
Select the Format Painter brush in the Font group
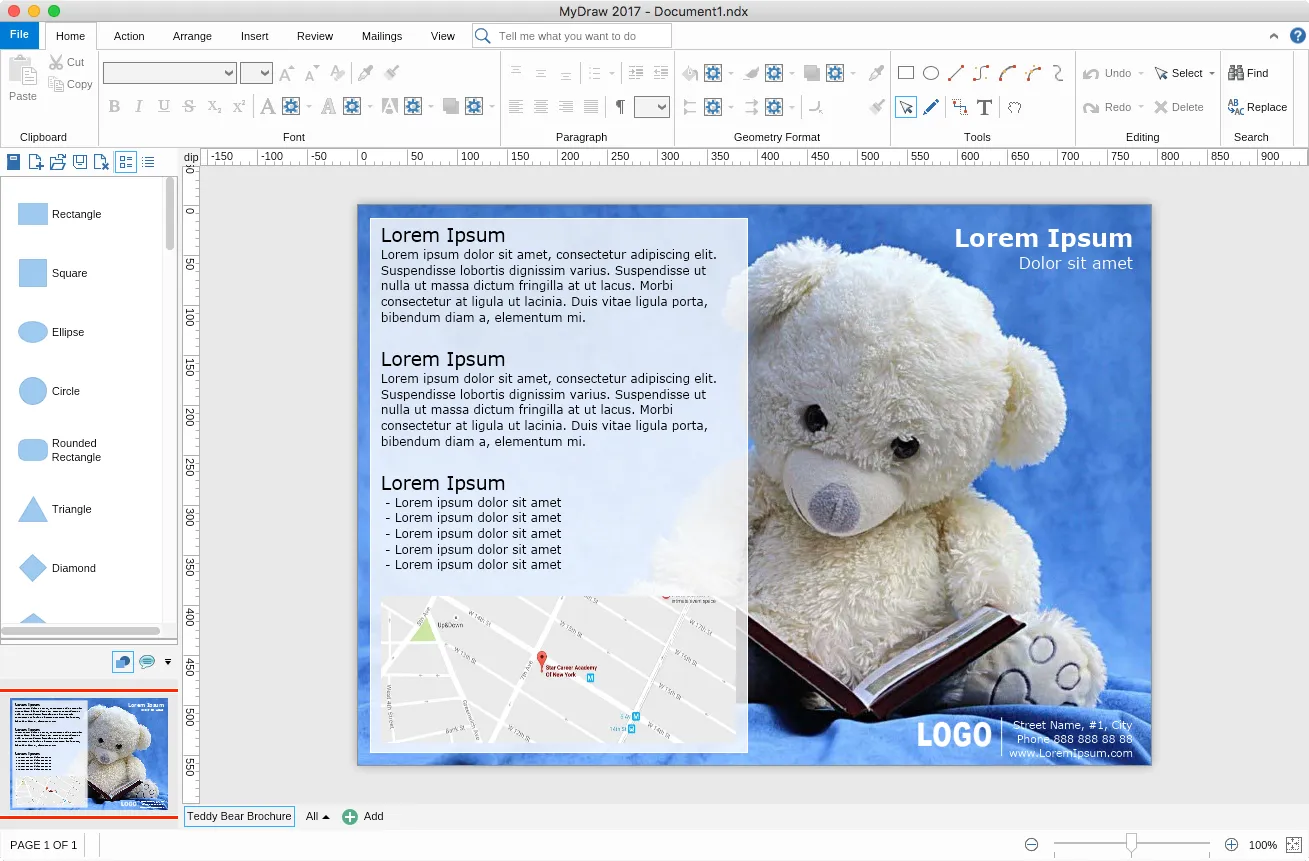391,73
